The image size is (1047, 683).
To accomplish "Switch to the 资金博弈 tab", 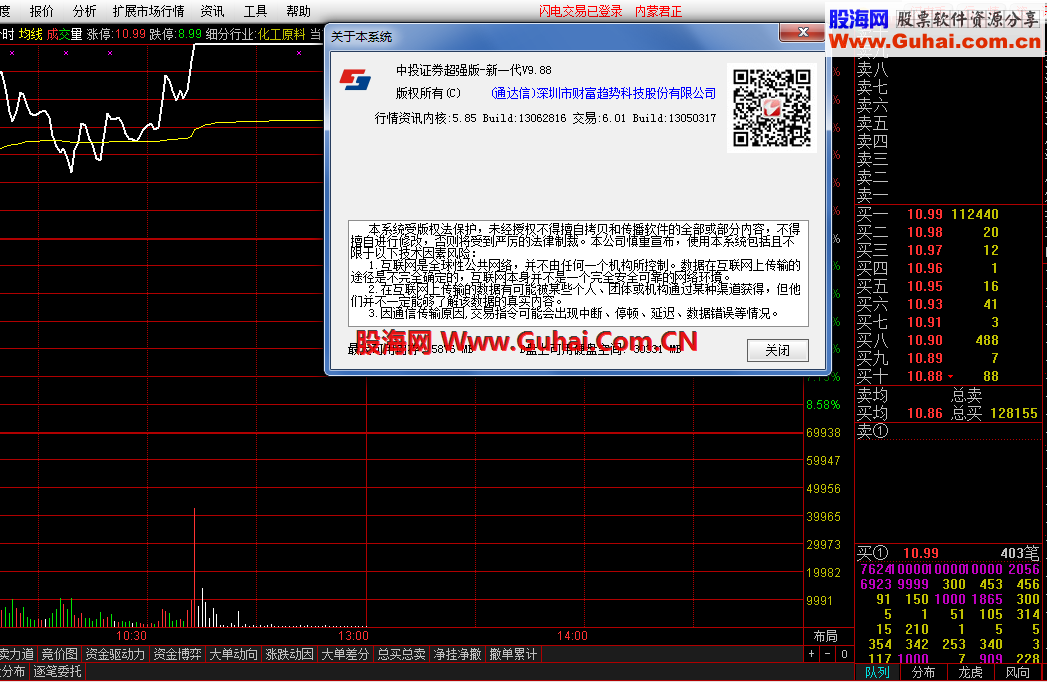I will pos(177,654).
